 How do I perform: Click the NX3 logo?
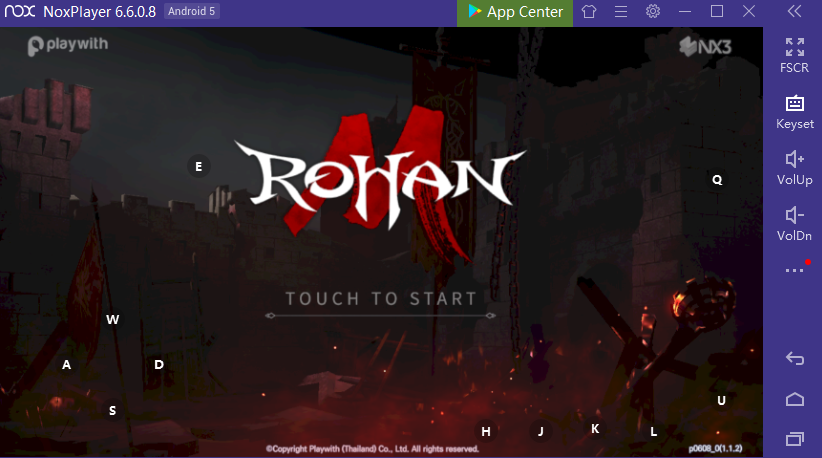pyautogui.click(x=705, y=47)
